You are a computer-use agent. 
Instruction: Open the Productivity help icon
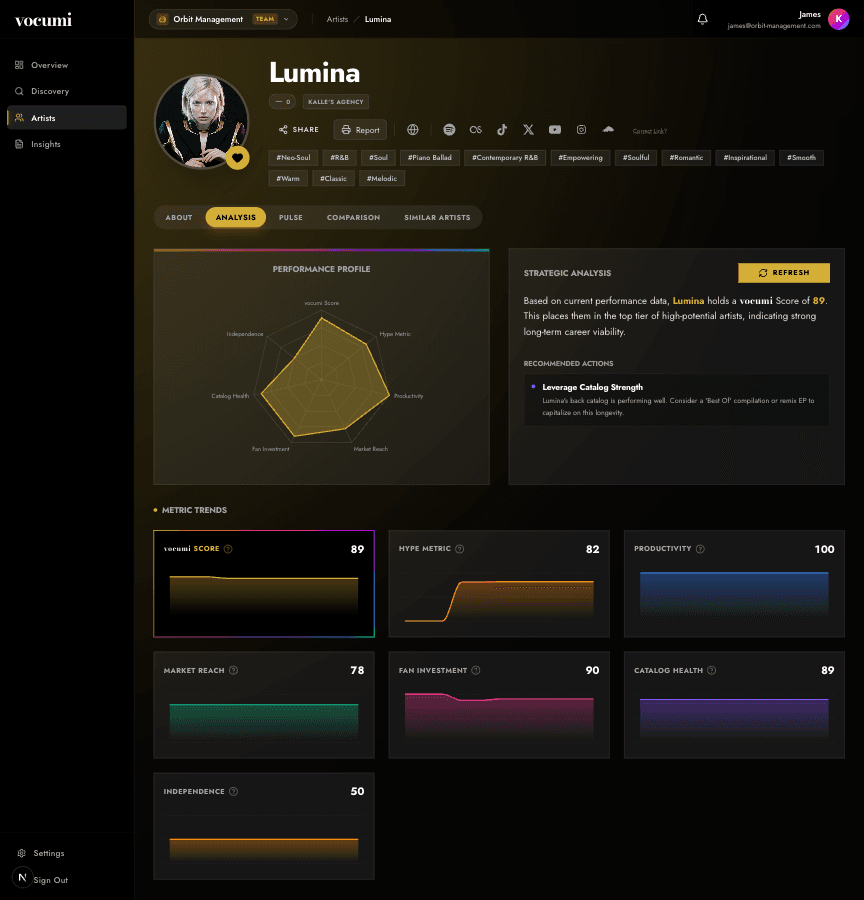[700, 549]
